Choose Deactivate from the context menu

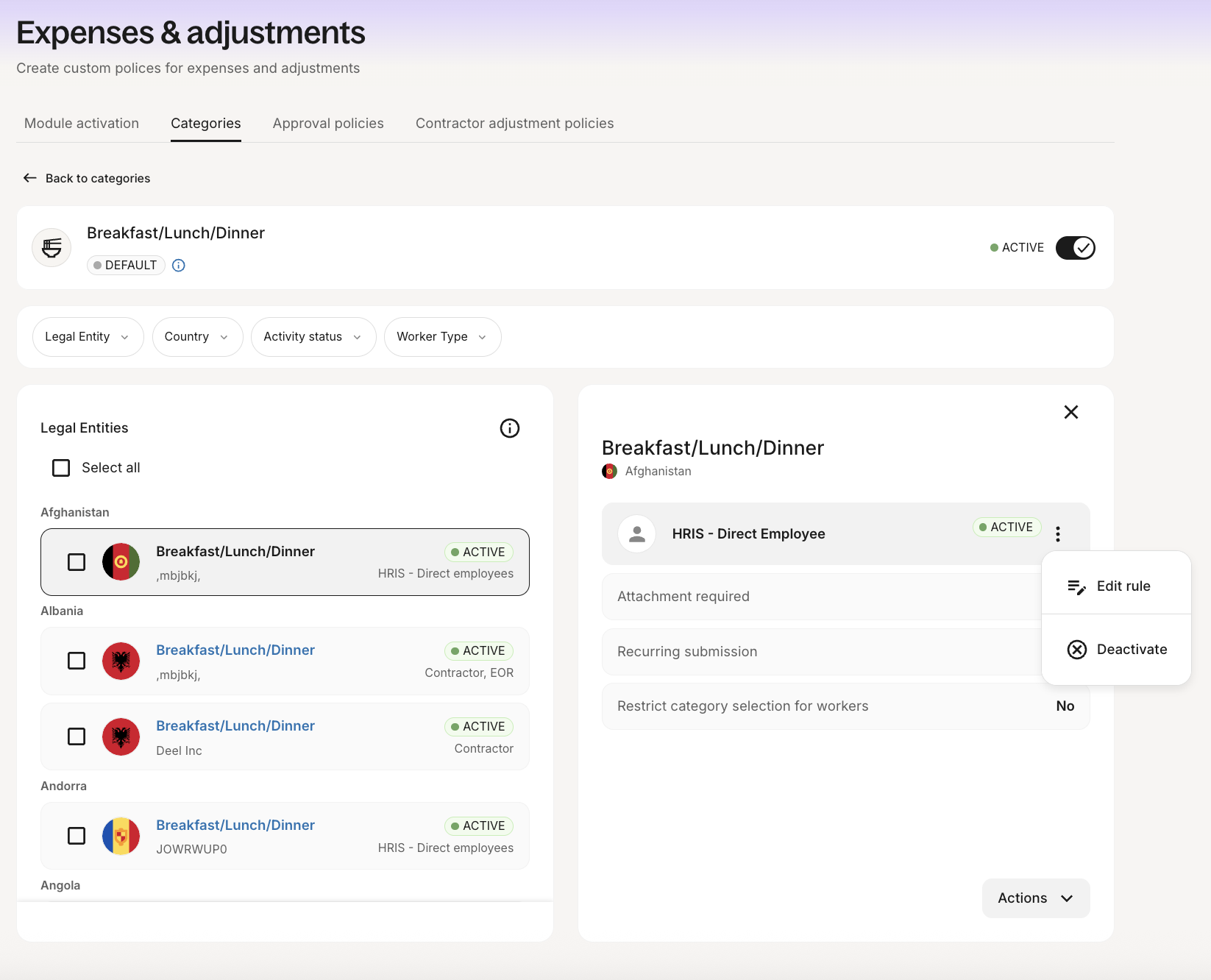(x=1116, y=650)
